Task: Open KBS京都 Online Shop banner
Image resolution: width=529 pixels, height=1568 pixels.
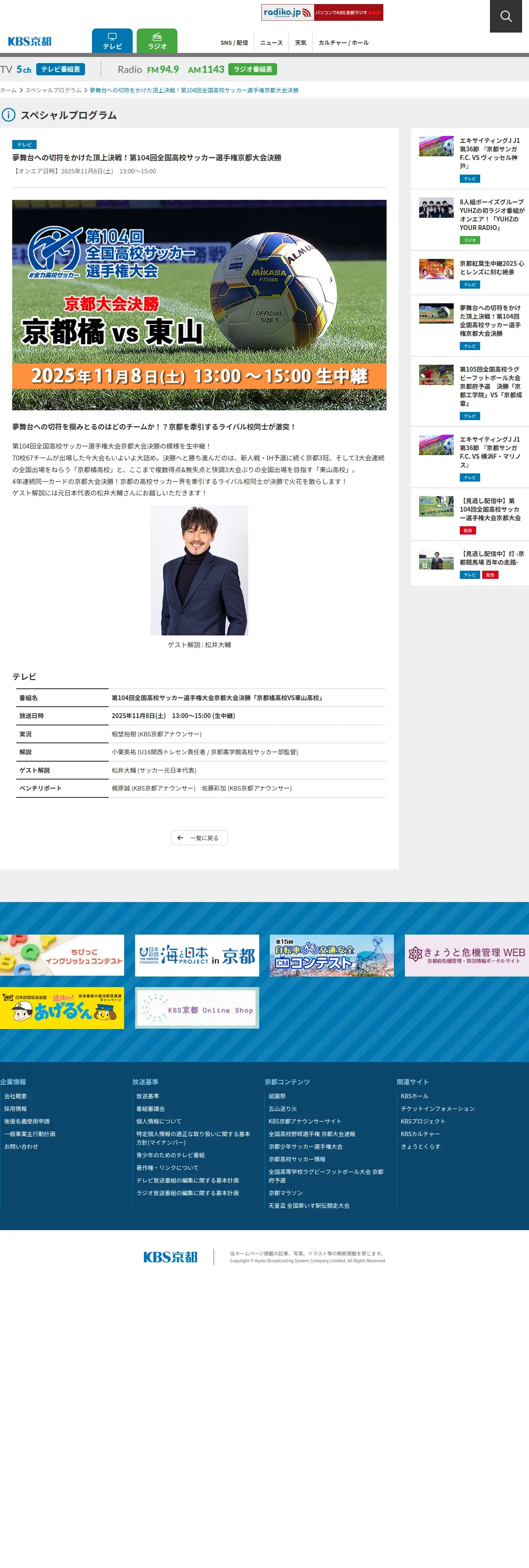Action: point(197,1007)
